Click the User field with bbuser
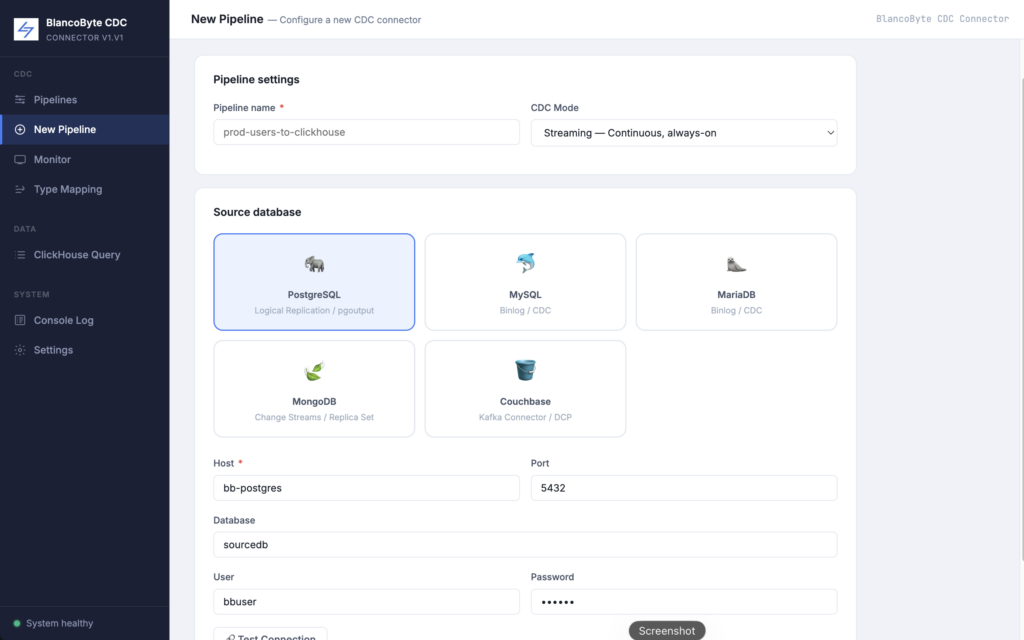This screenshot has width=1024, height=640. coord(366,601)
